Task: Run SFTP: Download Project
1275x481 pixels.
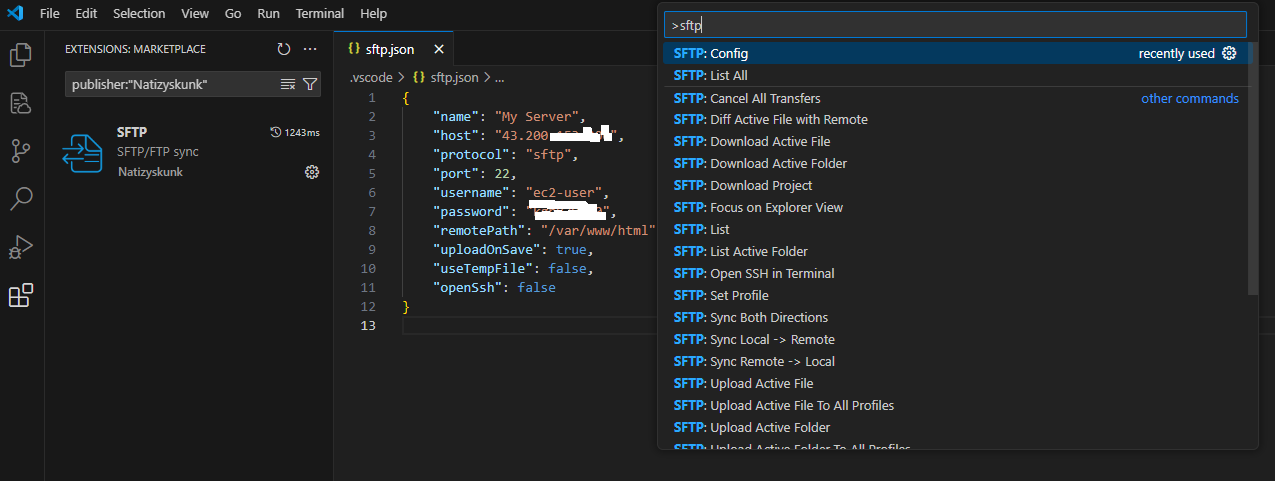Action: pyautogui.click(x=955, y=185)
